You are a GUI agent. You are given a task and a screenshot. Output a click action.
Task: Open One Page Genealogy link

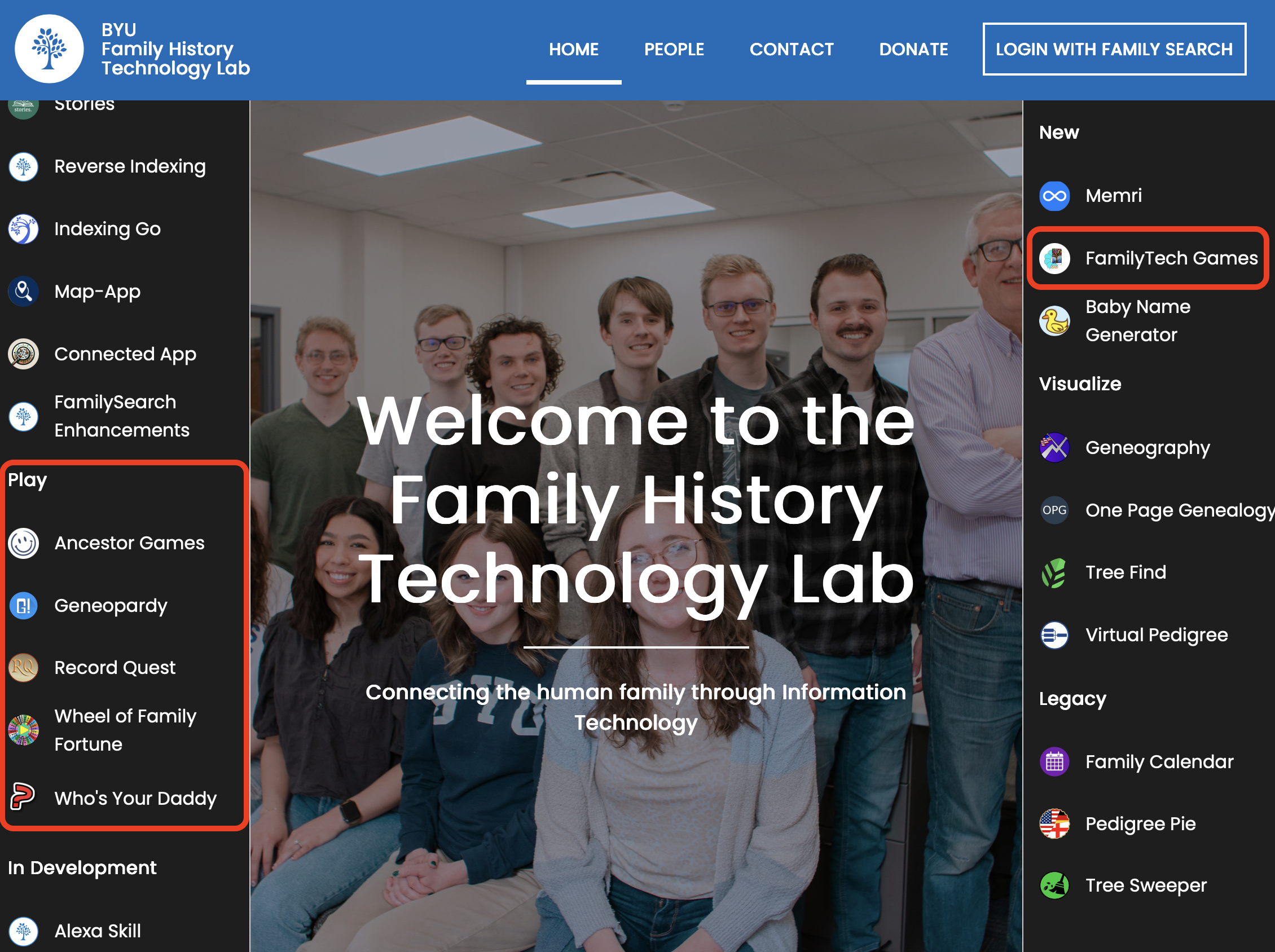(x=1180, y=510)
